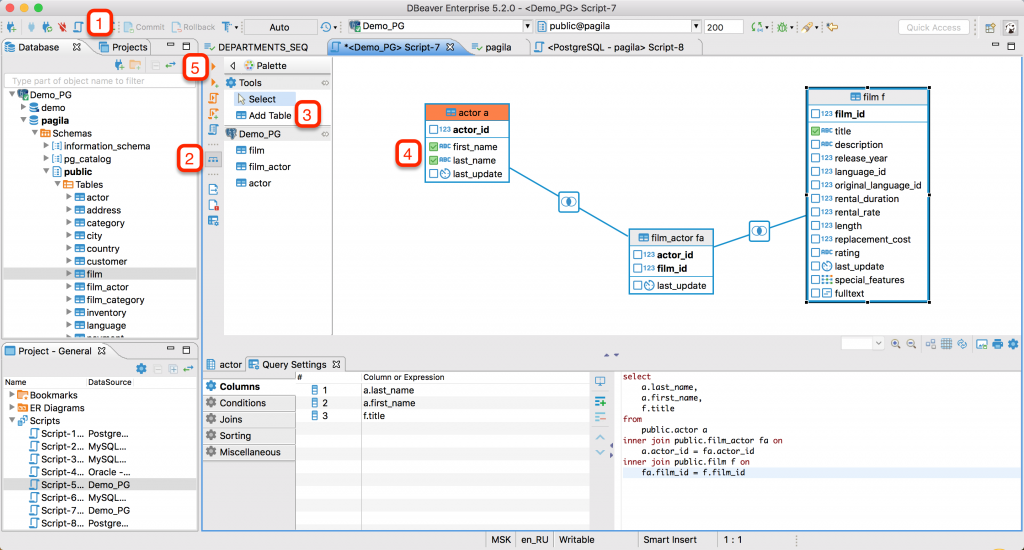Image resolution: width=1024 pixels, height=550 pixels.
Task: Click the arrange diagram layout icon
Action: pos(931,344)
